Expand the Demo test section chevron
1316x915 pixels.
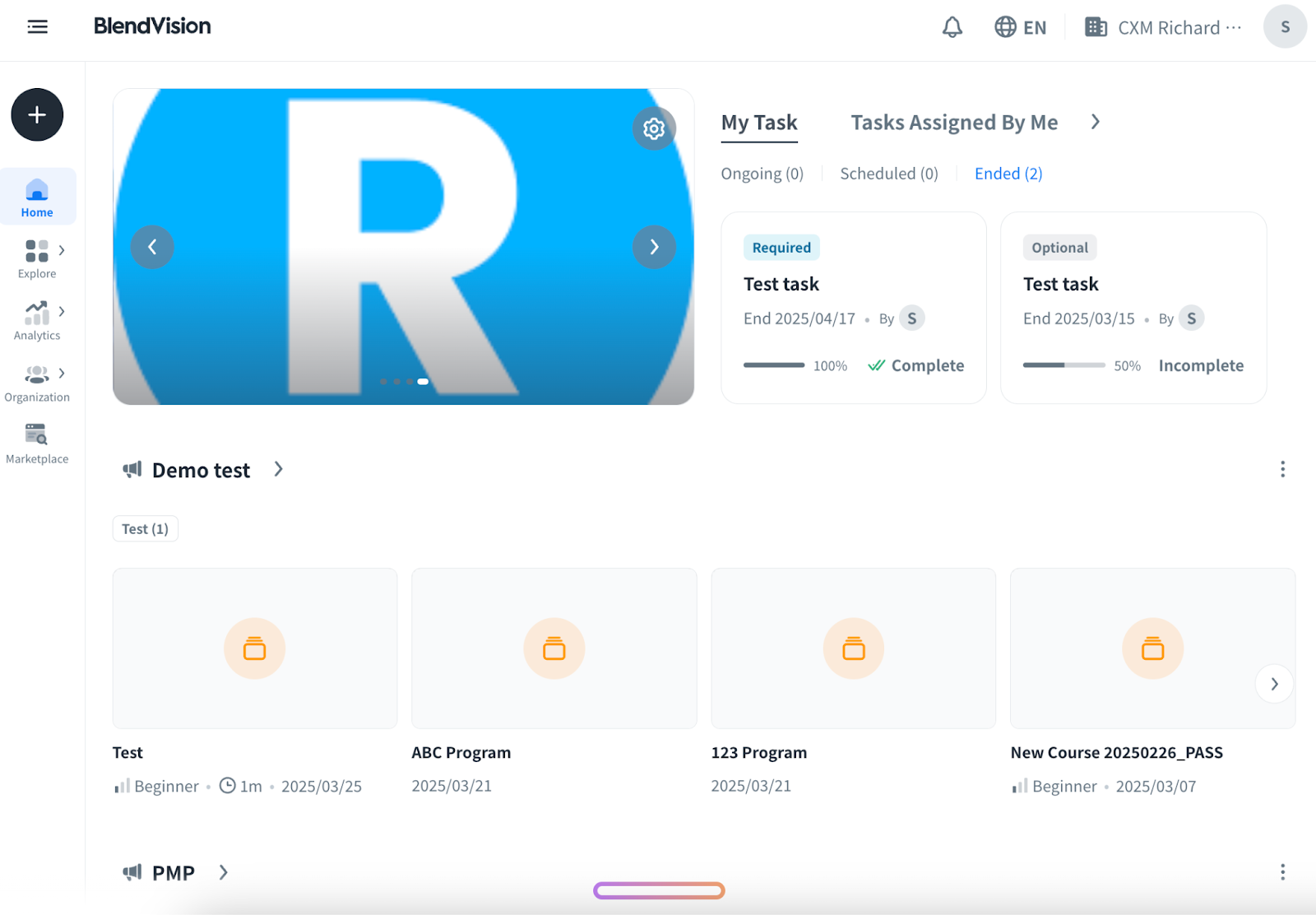click(279, 469)
